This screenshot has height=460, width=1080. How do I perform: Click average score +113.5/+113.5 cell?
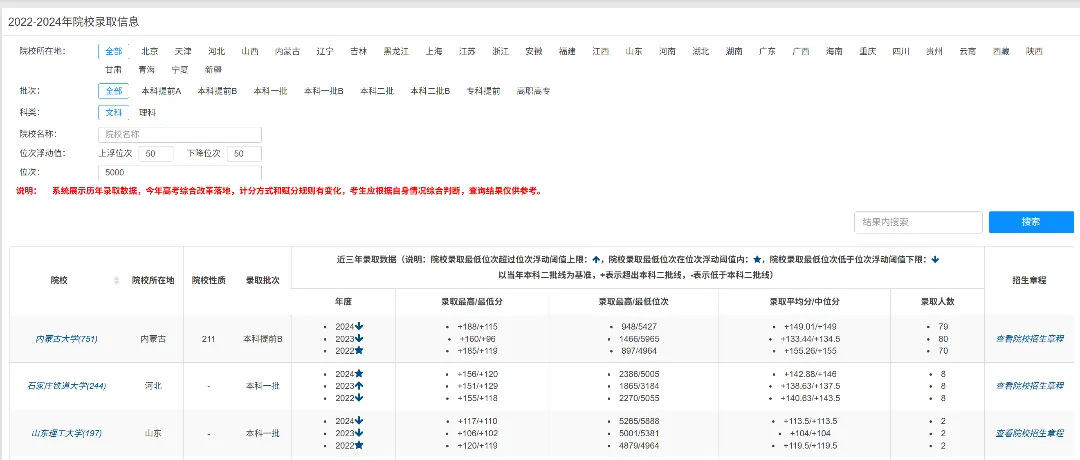tap(810, 421)
